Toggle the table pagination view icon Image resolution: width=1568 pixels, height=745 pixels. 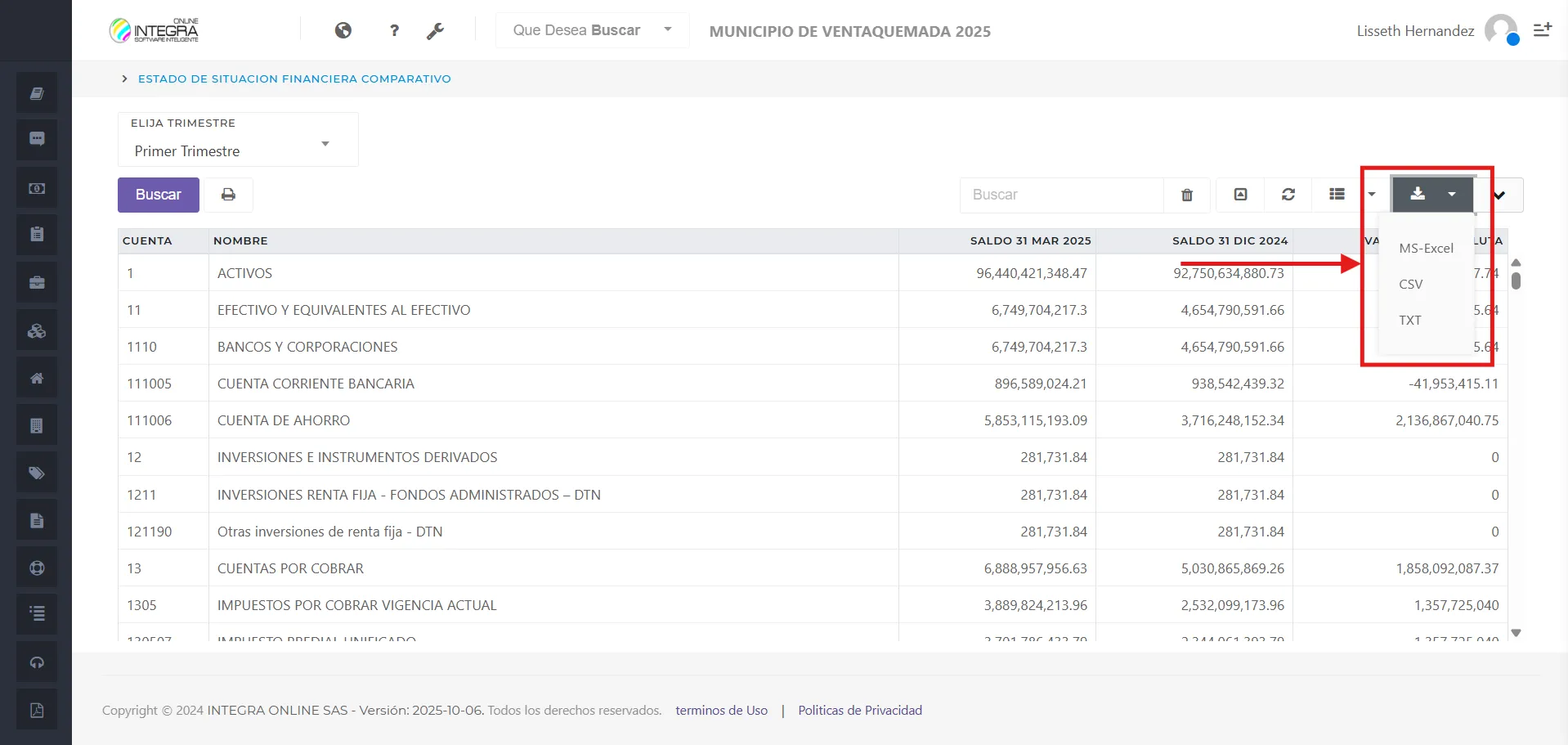tap(1240, 195)
